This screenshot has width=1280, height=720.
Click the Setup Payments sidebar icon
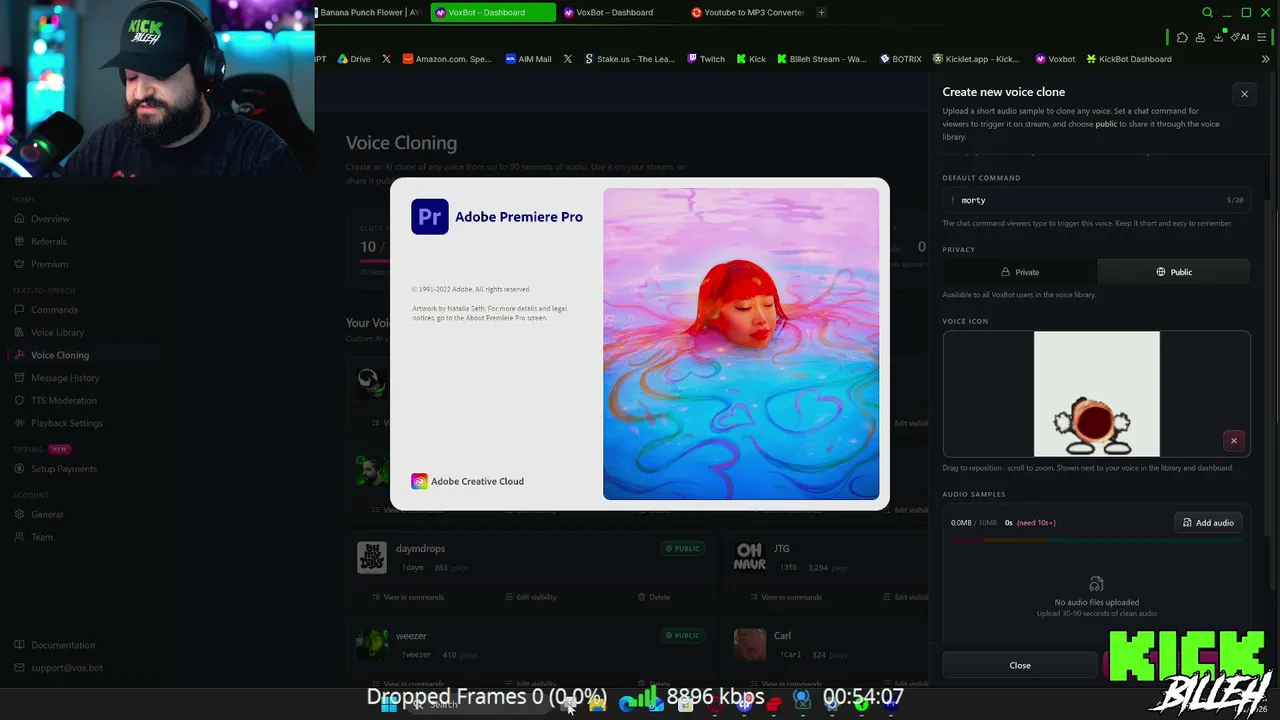click(20, 469)
